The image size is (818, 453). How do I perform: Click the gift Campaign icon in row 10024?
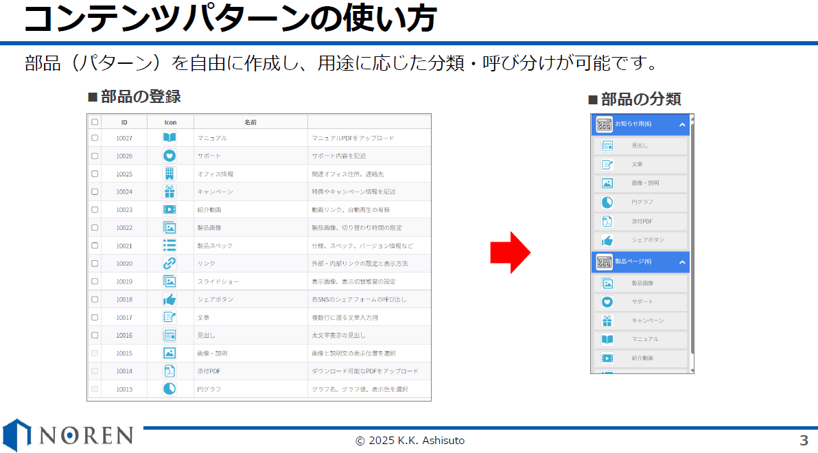169,192
